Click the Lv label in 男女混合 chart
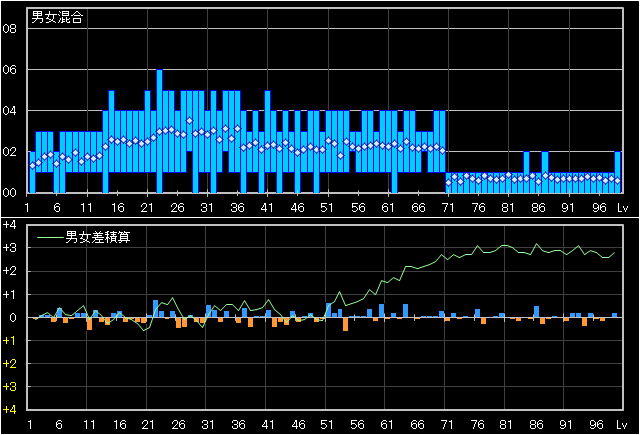The width and height of the screenshot is (640, 435). (x=622, y=208)
